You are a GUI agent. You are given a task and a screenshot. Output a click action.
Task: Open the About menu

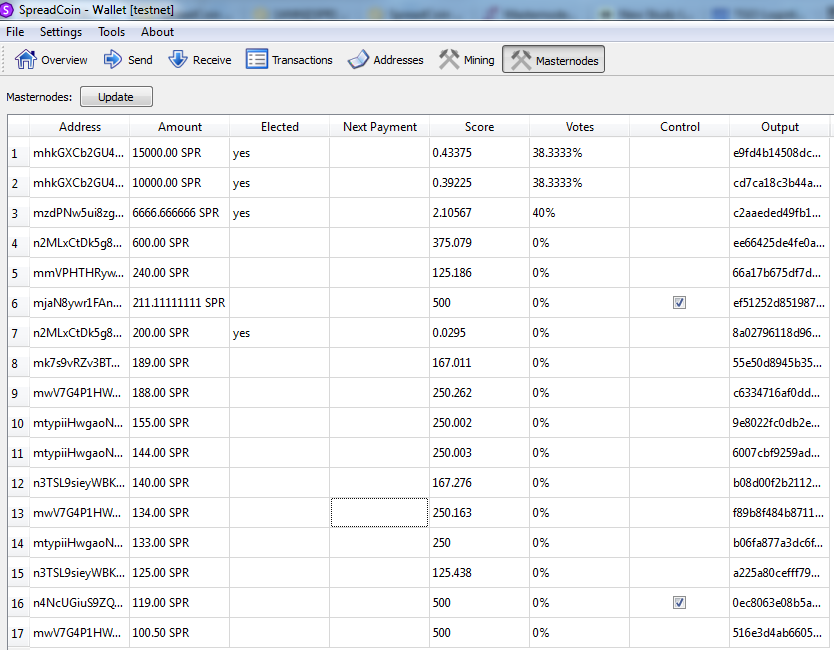coord(157,32)
